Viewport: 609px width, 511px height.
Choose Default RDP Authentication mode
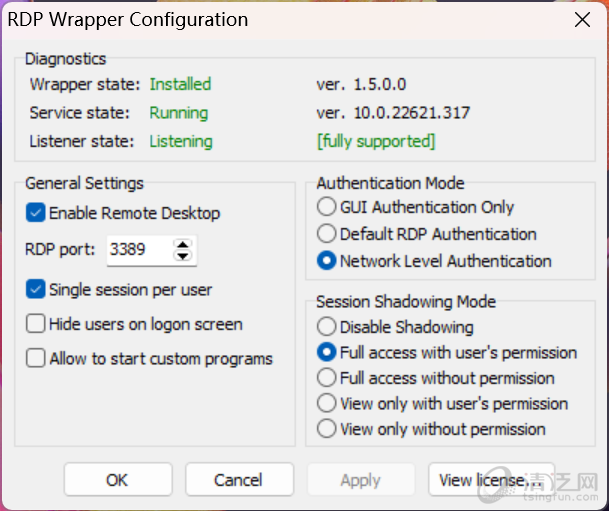point(326,234)
